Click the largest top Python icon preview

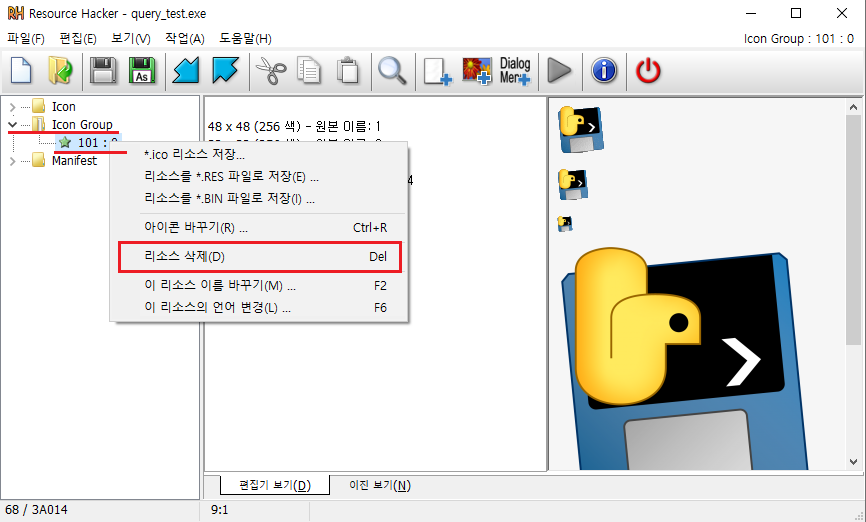click(x=580, y=129)
